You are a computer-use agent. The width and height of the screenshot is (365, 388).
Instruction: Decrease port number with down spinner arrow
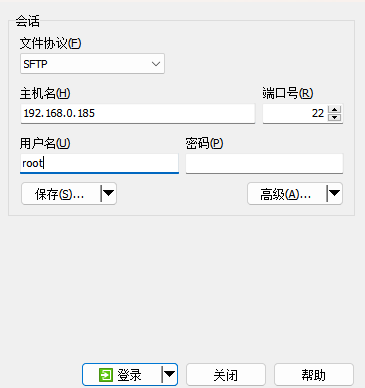tap(335, 117)
